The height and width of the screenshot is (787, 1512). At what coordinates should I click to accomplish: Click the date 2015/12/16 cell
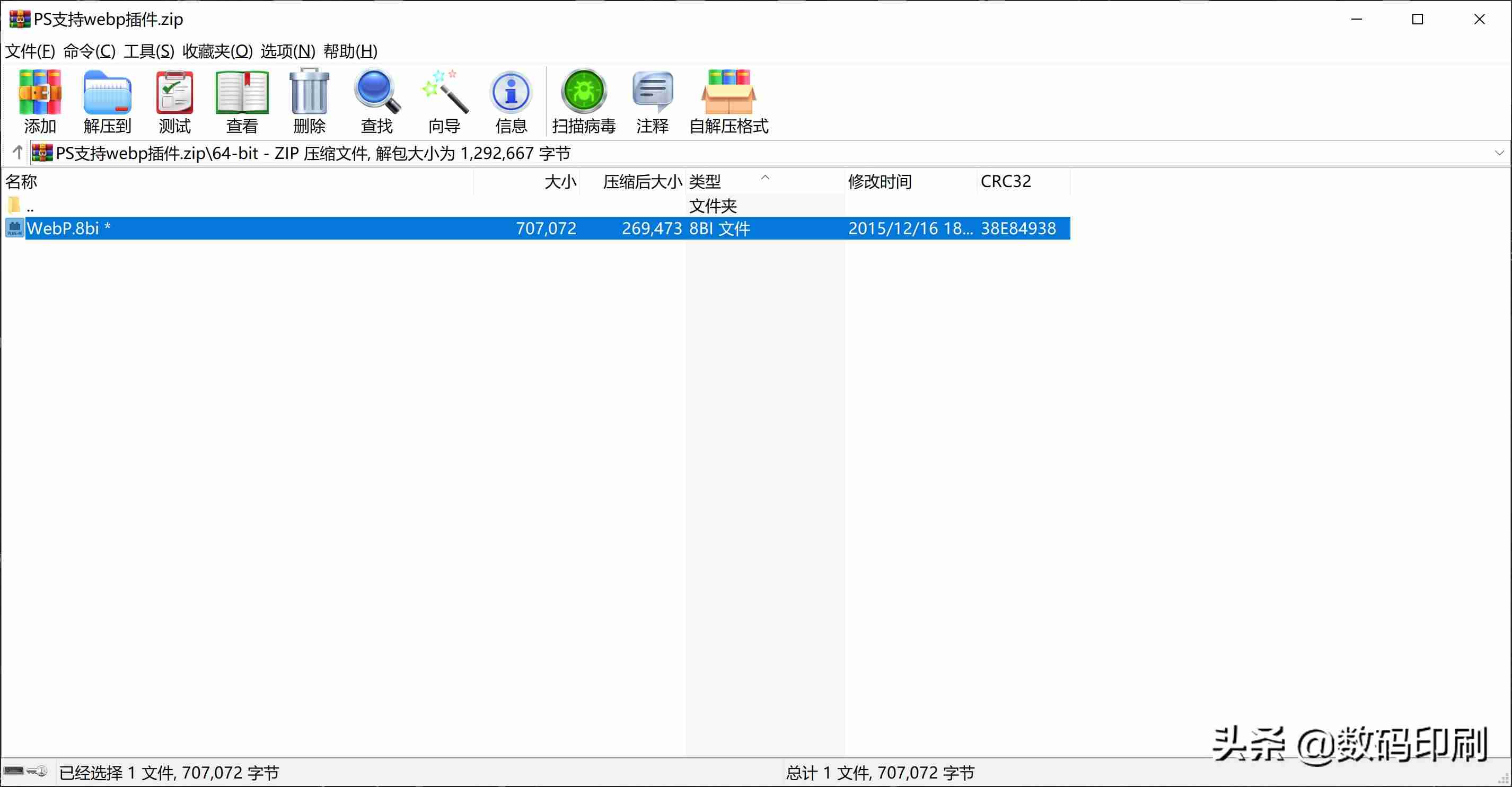[910, 228]
